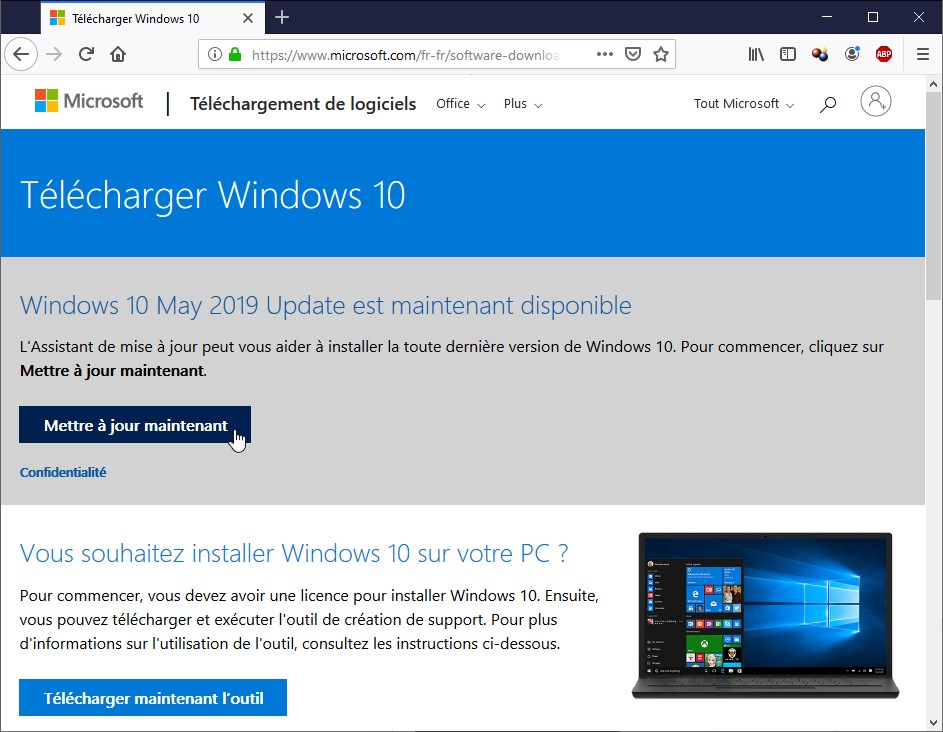Show the sidebars icon
This screenshot has height=732, width=943.
click(x=788, y=54)
